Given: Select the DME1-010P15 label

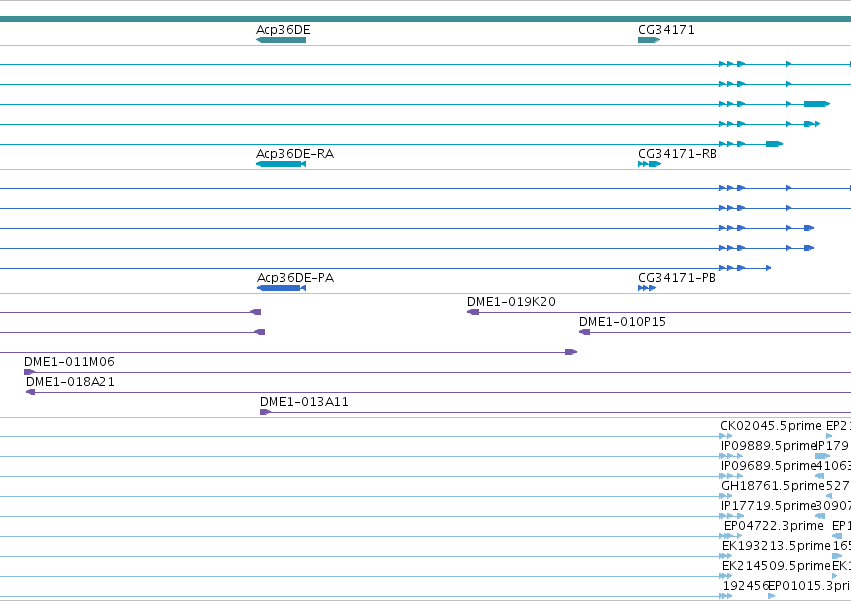Looking at the screenshot, I should pos(623,322).
